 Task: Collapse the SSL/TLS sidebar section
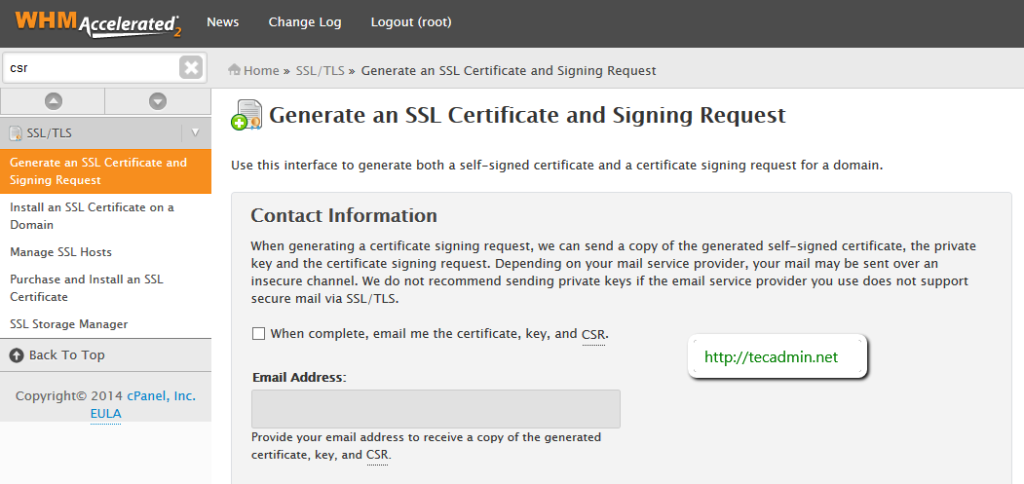[x=195, y=132]
